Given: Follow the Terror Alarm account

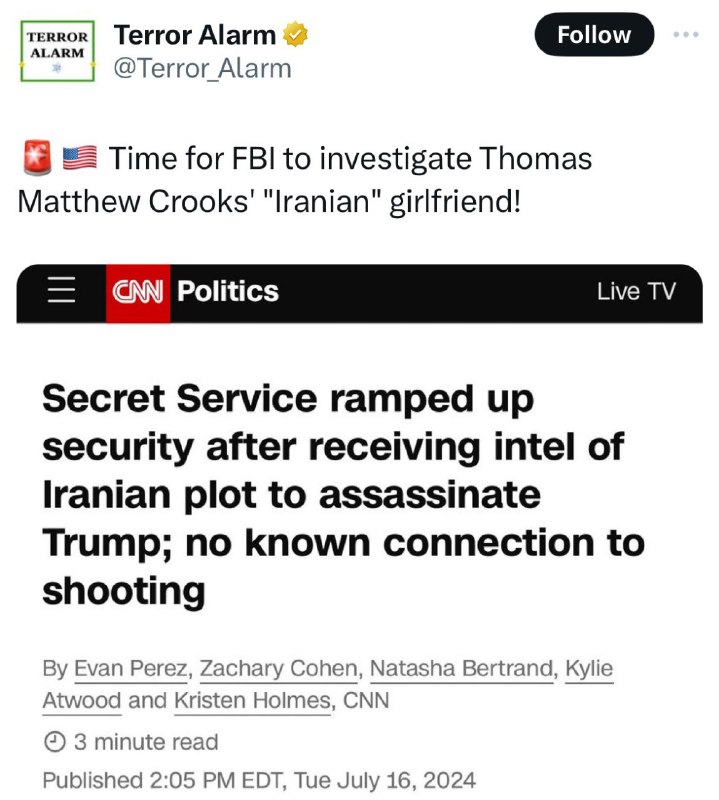Looking at the screenshot, I should 594,35.
